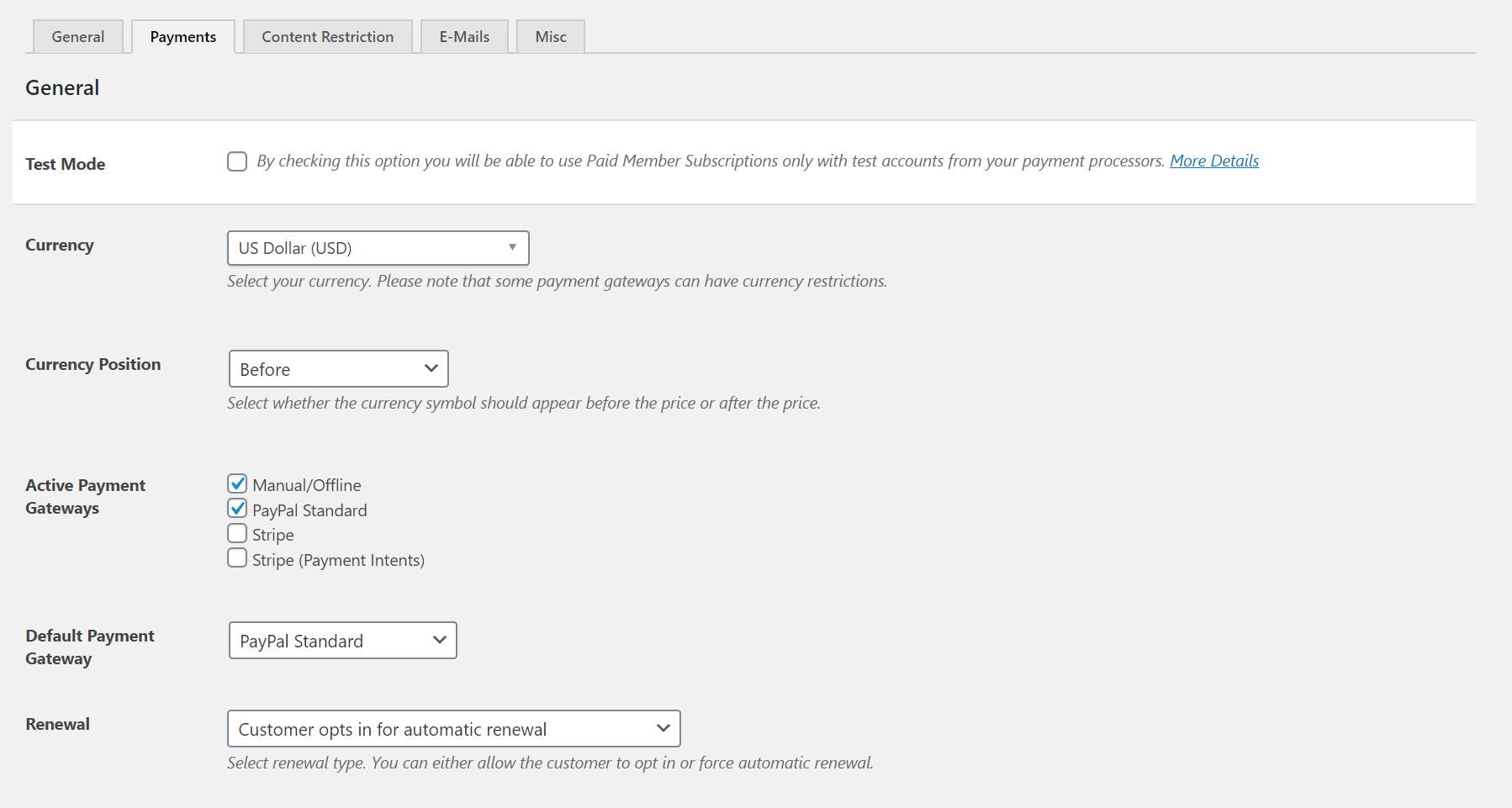Image resolution: width=1512 pixels, height=808 pixels.
Task: Click the Default Payment Gateway label
Action: pyautogui.click(x=90, y=647)
